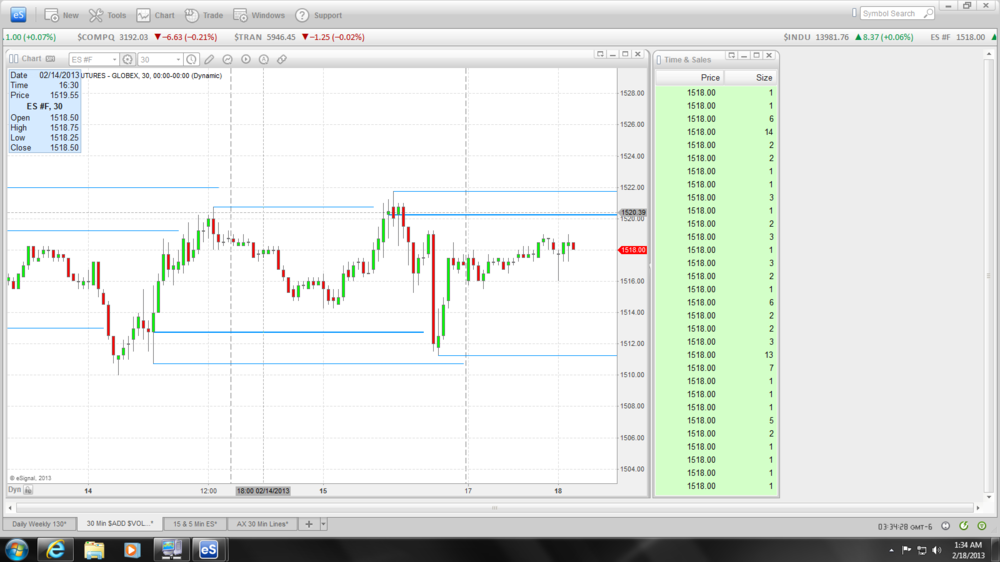The height and width of the screenshot is (562, 1000).
Task: Click the Size column header
Action: pyautogui.click(x=764, y=77)
